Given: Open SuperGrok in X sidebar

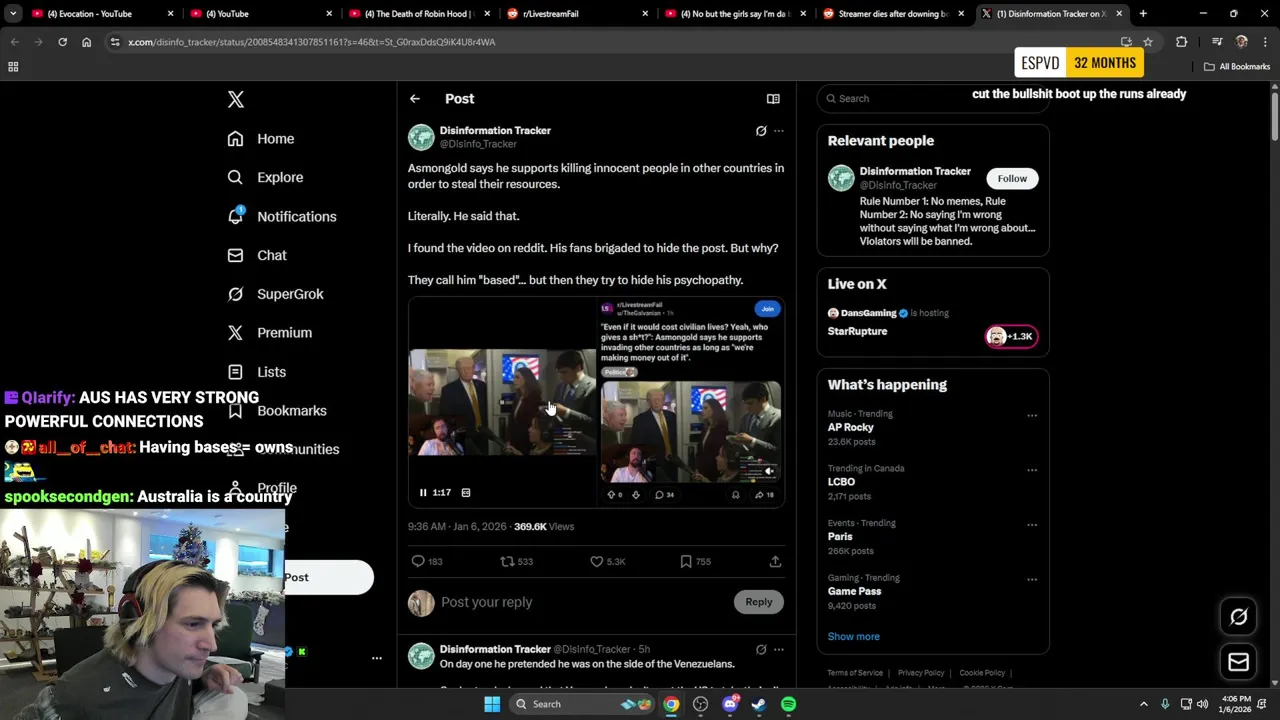Looking at the screenshot, I should coord(276,294).
